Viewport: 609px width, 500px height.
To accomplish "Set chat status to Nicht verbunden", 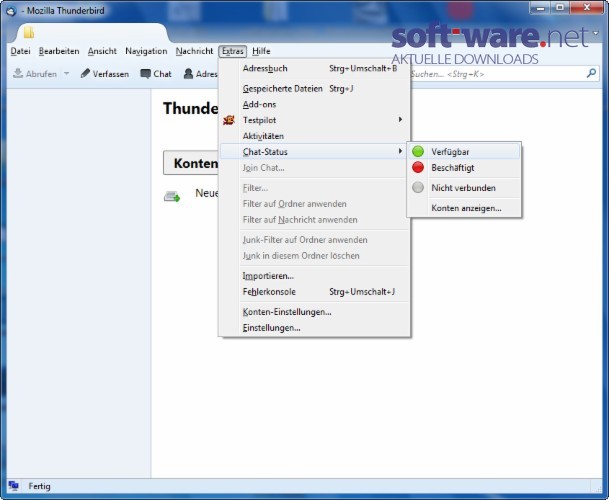I will pyautogui.click(x=464, y=188).
